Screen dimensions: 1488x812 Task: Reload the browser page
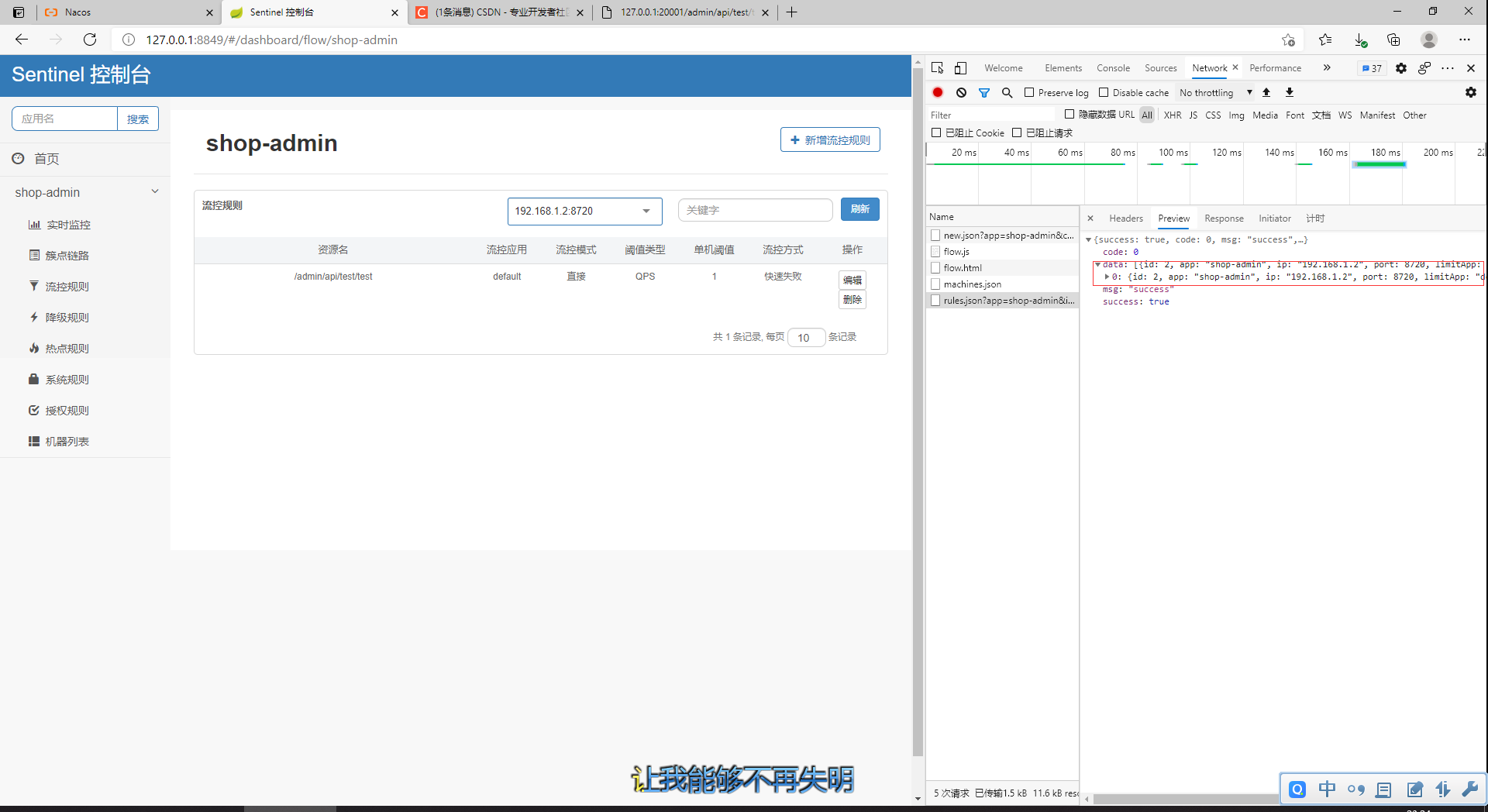click(90, 40)
